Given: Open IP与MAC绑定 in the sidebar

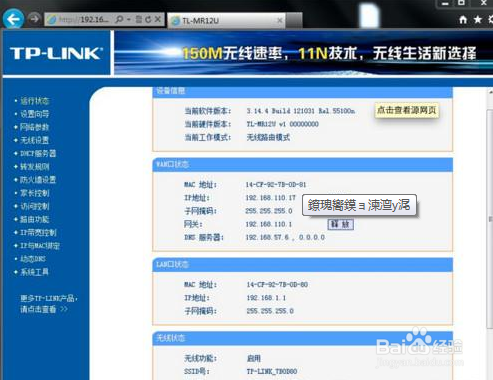Looking at the screenshot, I should pos(40,246).
